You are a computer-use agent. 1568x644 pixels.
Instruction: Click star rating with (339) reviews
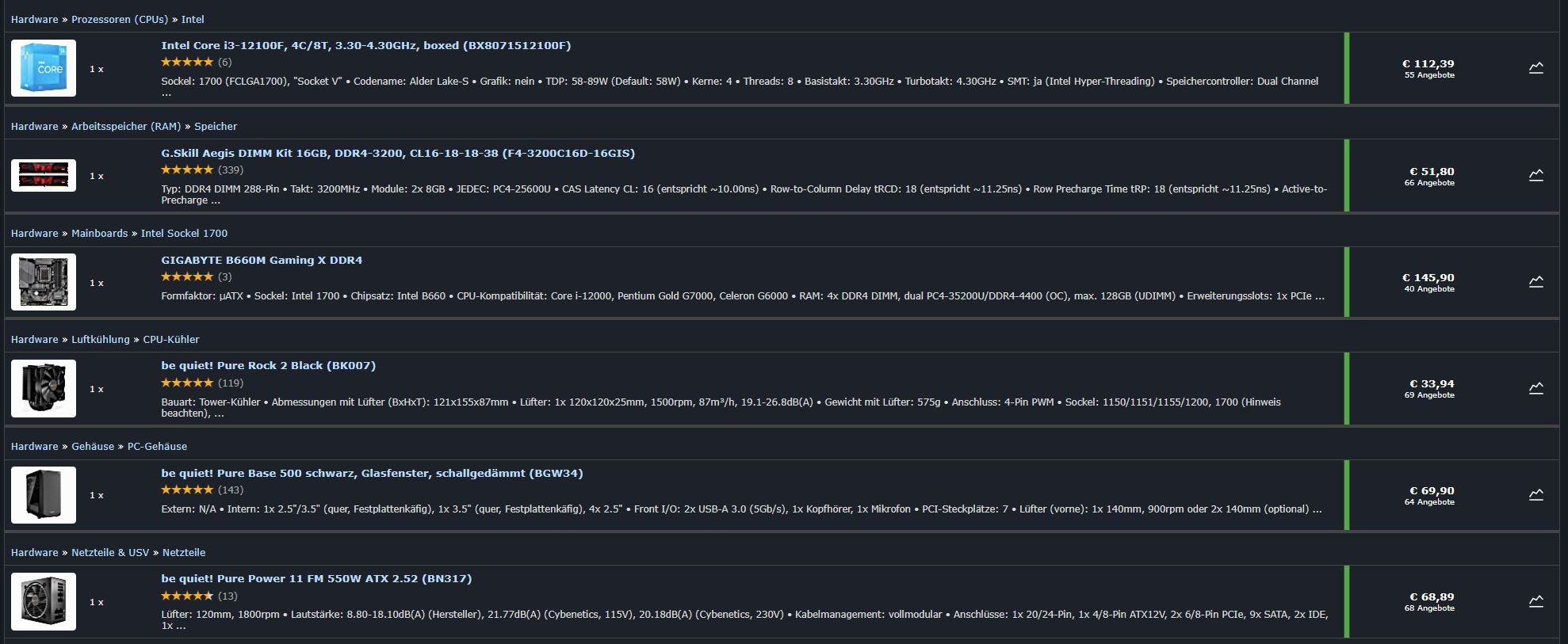202,170
